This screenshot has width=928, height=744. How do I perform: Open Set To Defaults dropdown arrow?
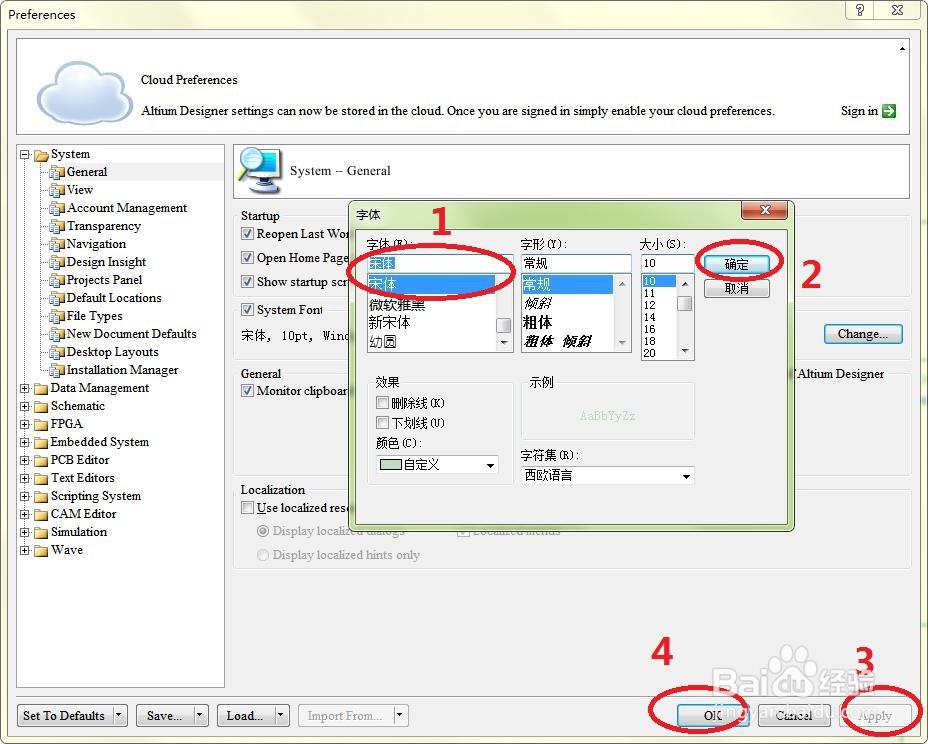pyautogui.click(x=119, y=716)
